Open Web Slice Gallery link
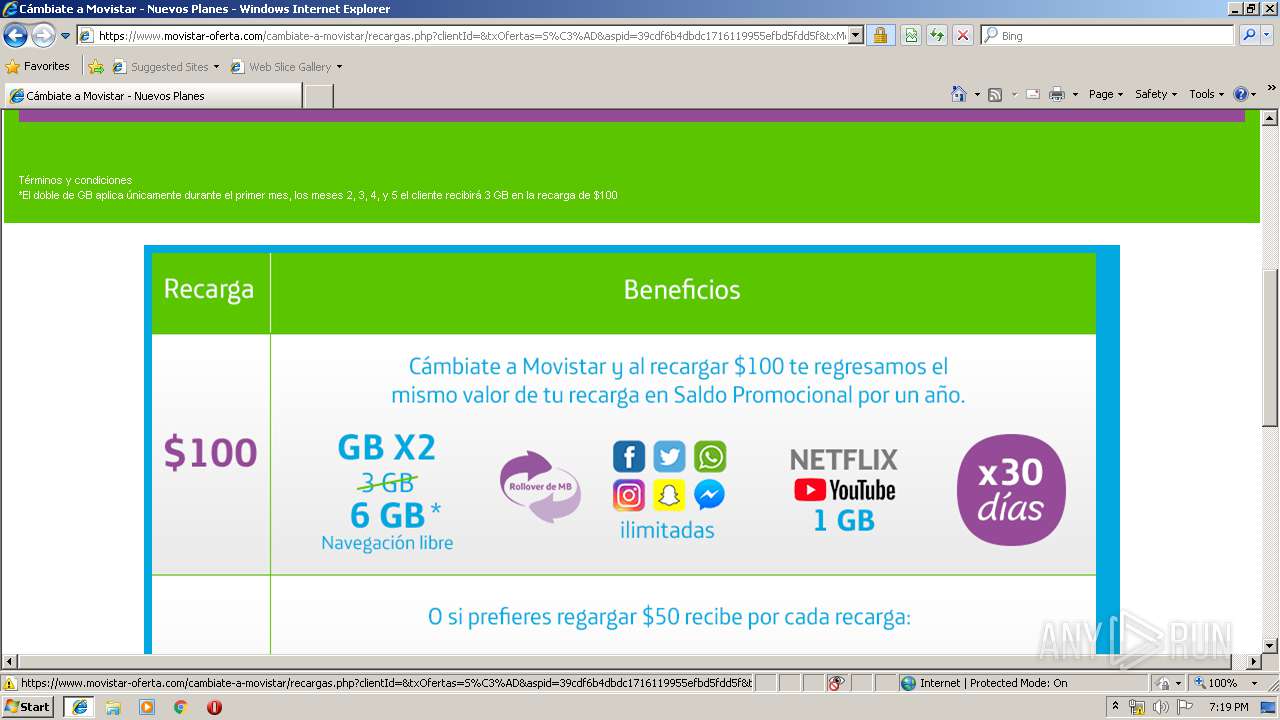This screenshot has height=720, width=1280. (x=286, y=67)
